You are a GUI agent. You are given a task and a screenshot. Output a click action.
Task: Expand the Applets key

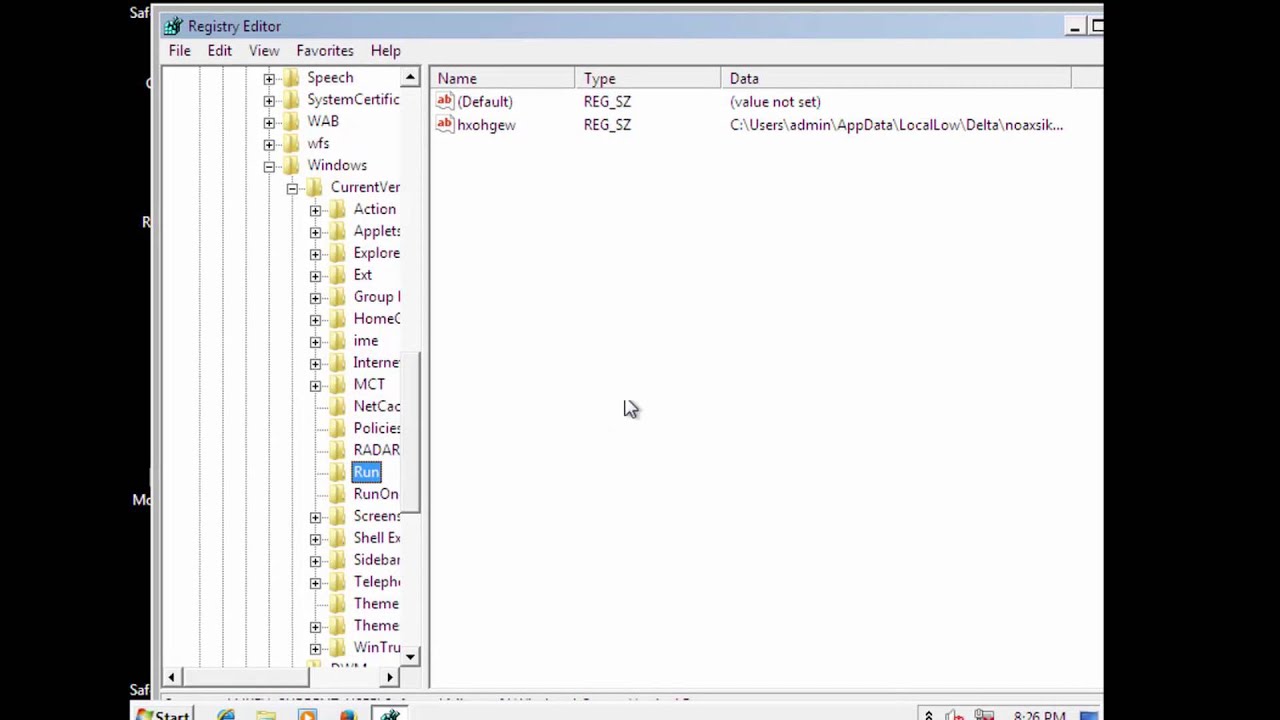[x=315, y=232]
